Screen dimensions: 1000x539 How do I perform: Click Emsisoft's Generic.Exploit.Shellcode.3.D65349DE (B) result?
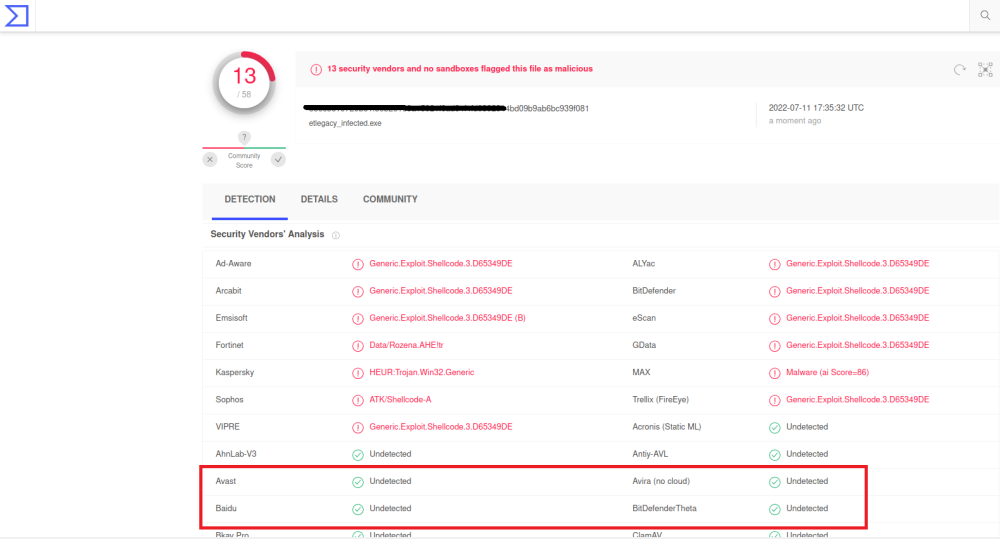[x=448, y=318]
